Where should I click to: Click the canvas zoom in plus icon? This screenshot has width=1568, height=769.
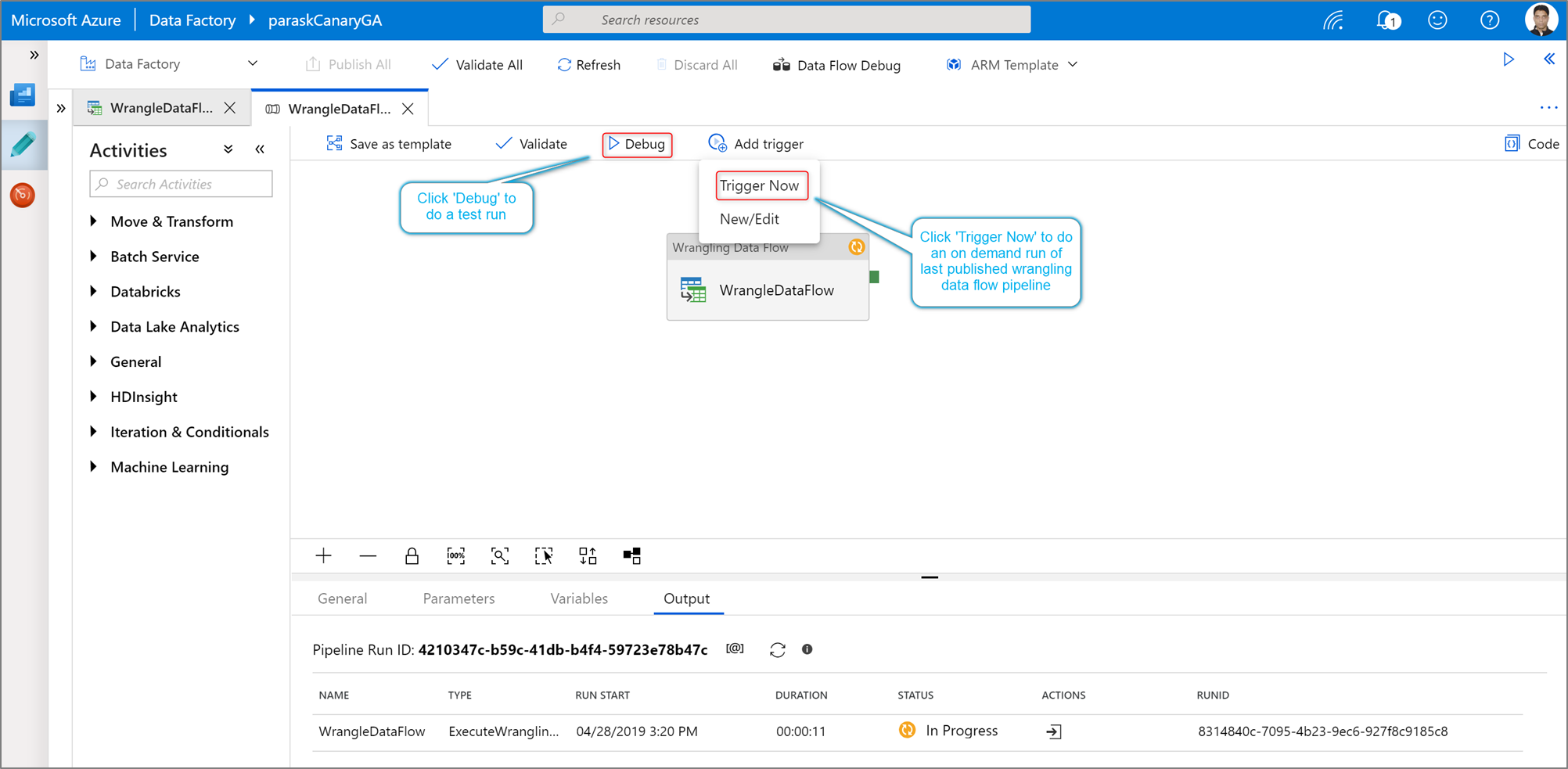pos(323,556)
